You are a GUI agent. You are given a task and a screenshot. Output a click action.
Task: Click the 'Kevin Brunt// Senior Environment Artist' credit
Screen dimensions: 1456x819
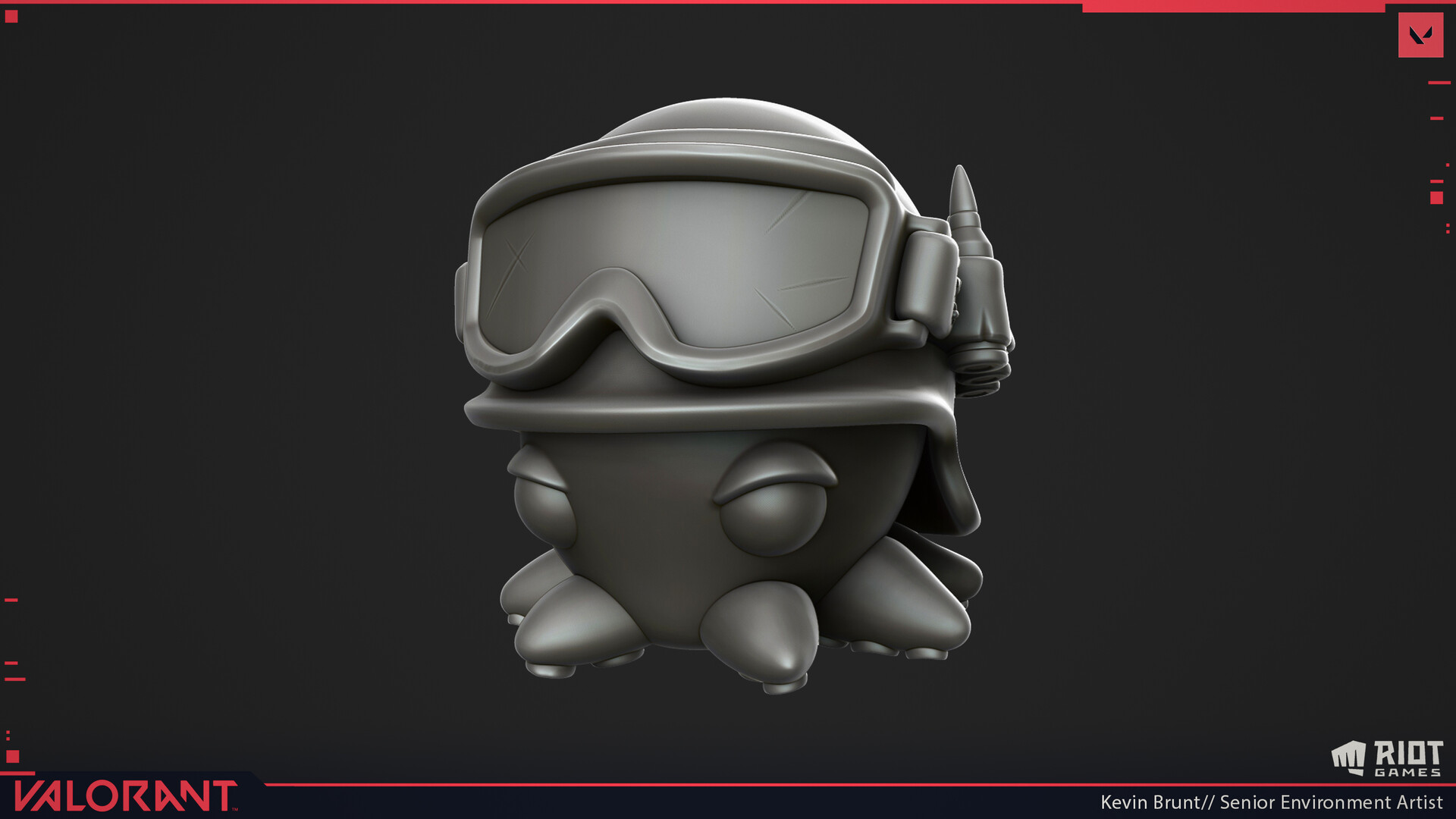[1271, 802]
